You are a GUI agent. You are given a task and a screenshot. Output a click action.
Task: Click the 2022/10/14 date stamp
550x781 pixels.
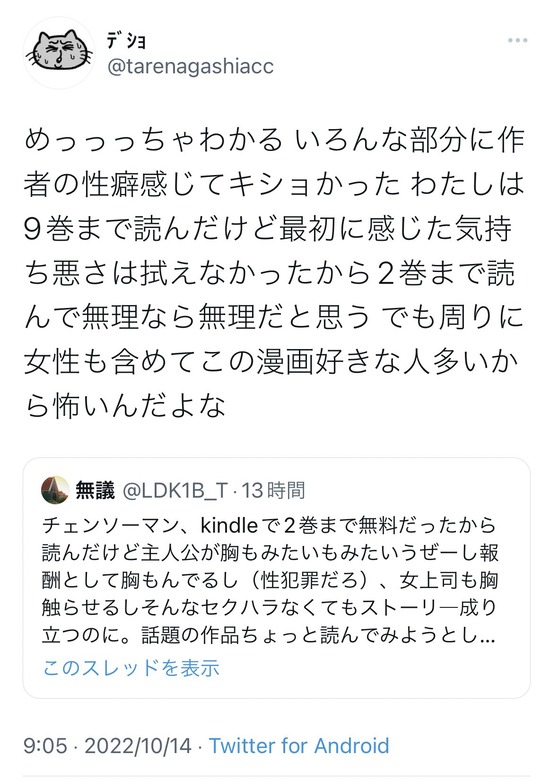pos(138,746)
